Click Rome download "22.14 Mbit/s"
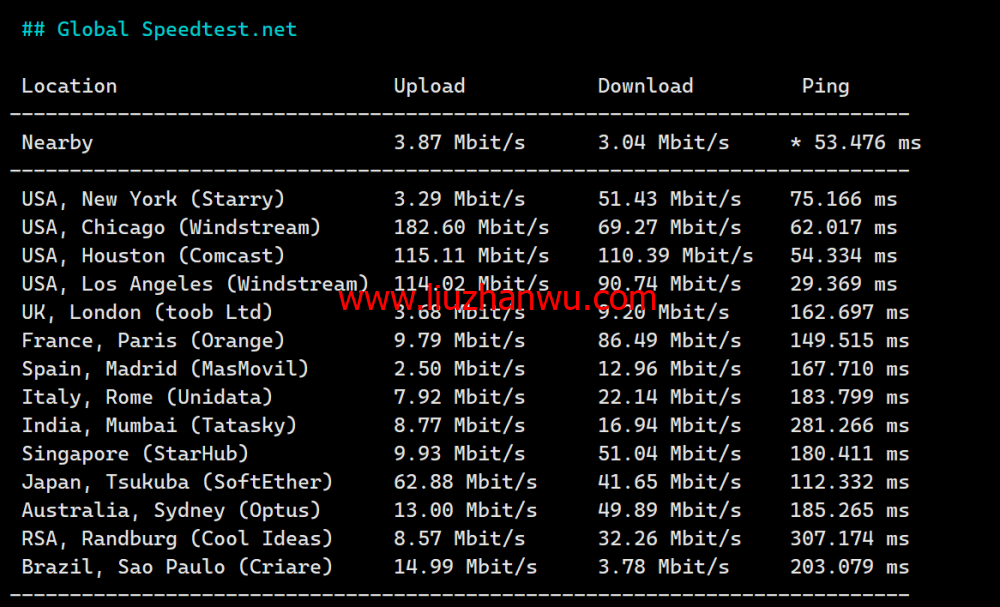Image resolution: width=1000 pixels, height=607 pixels. (x=670, y=397)
